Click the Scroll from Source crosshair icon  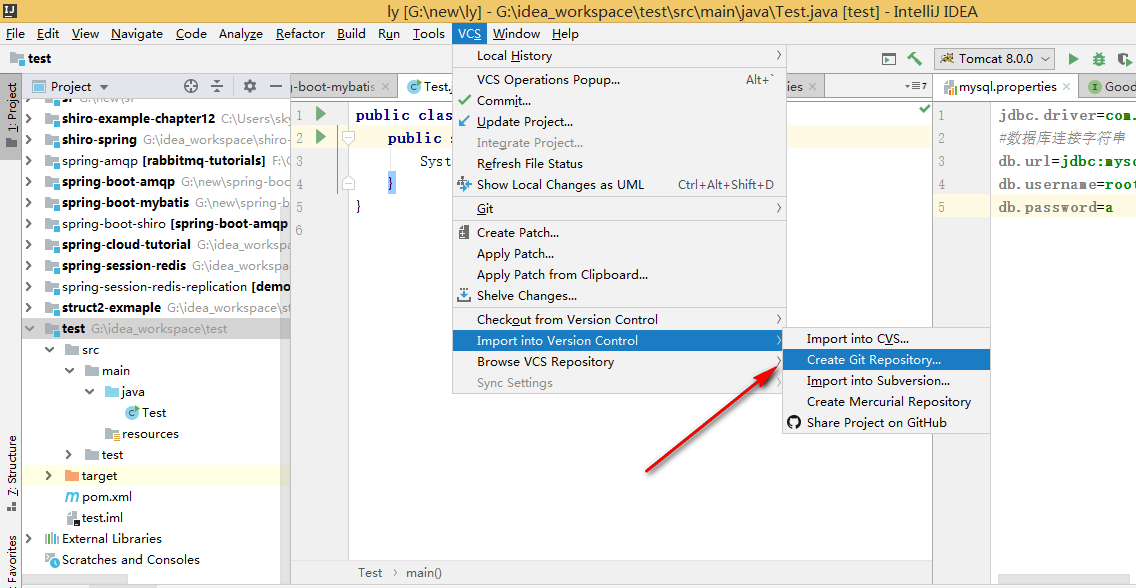coord(191,86)
